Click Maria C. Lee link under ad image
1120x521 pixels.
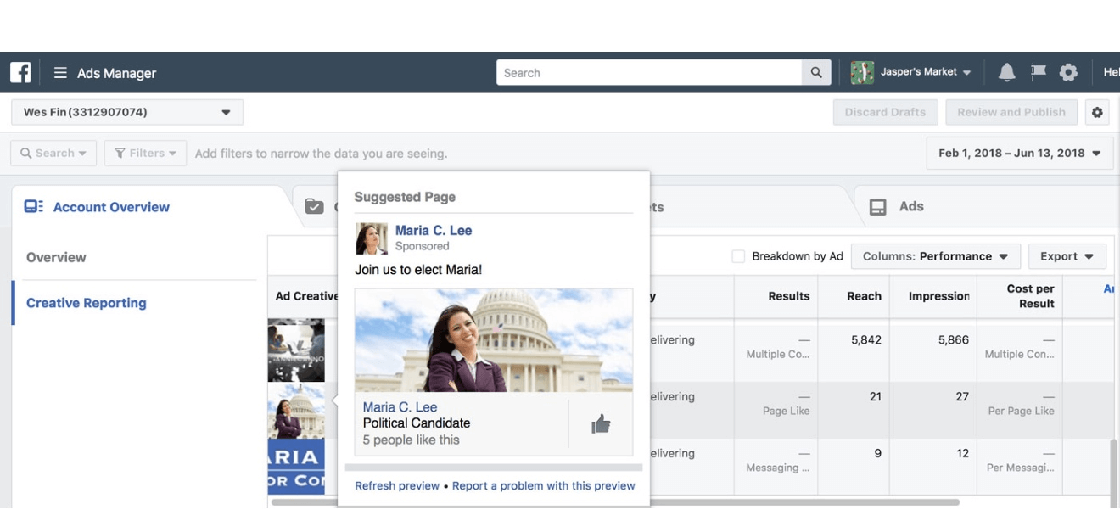click(399, 407)
